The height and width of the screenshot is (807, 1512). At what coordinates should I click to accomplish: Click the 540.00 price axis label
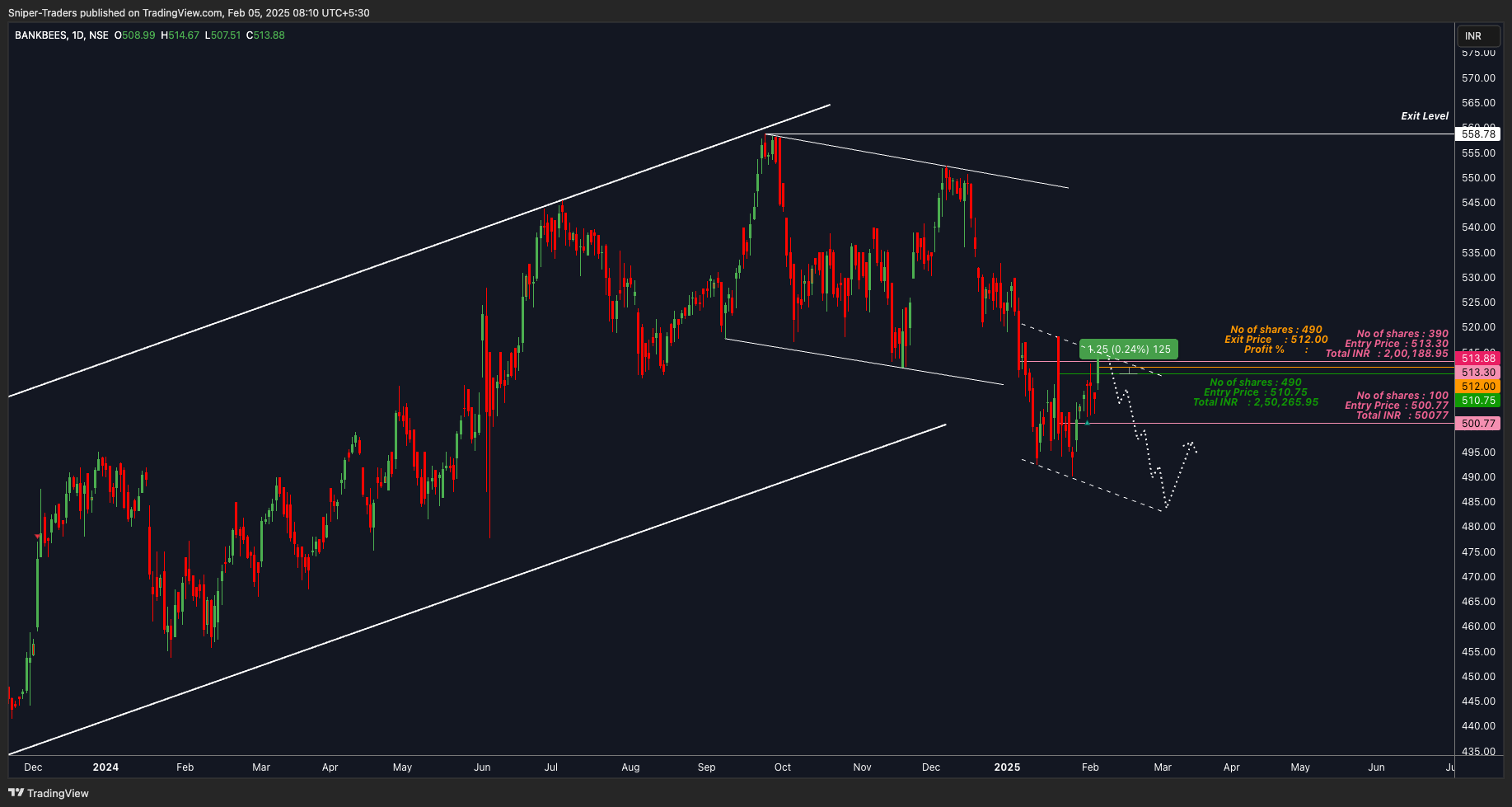pyautogui.click(x=1478, y=228)
